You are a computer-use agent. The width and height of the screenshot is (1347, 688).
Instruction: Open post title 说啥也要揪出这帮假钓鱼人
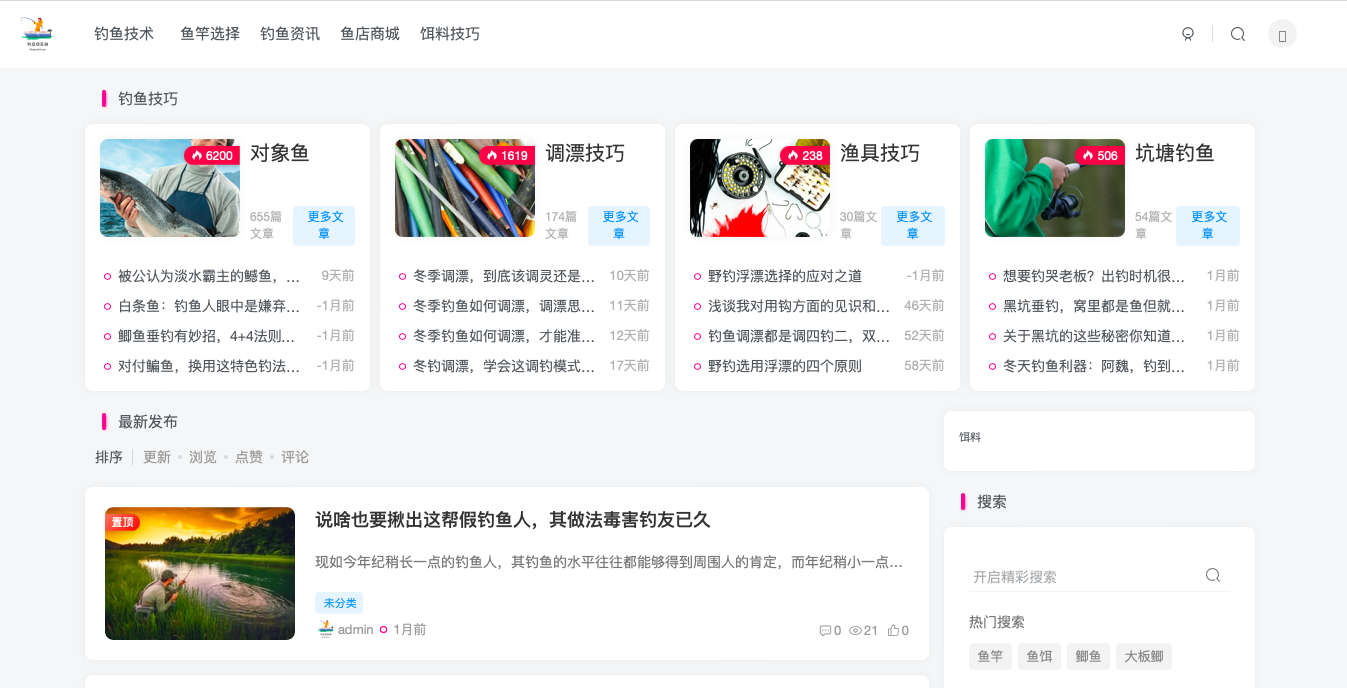(512, 520)
